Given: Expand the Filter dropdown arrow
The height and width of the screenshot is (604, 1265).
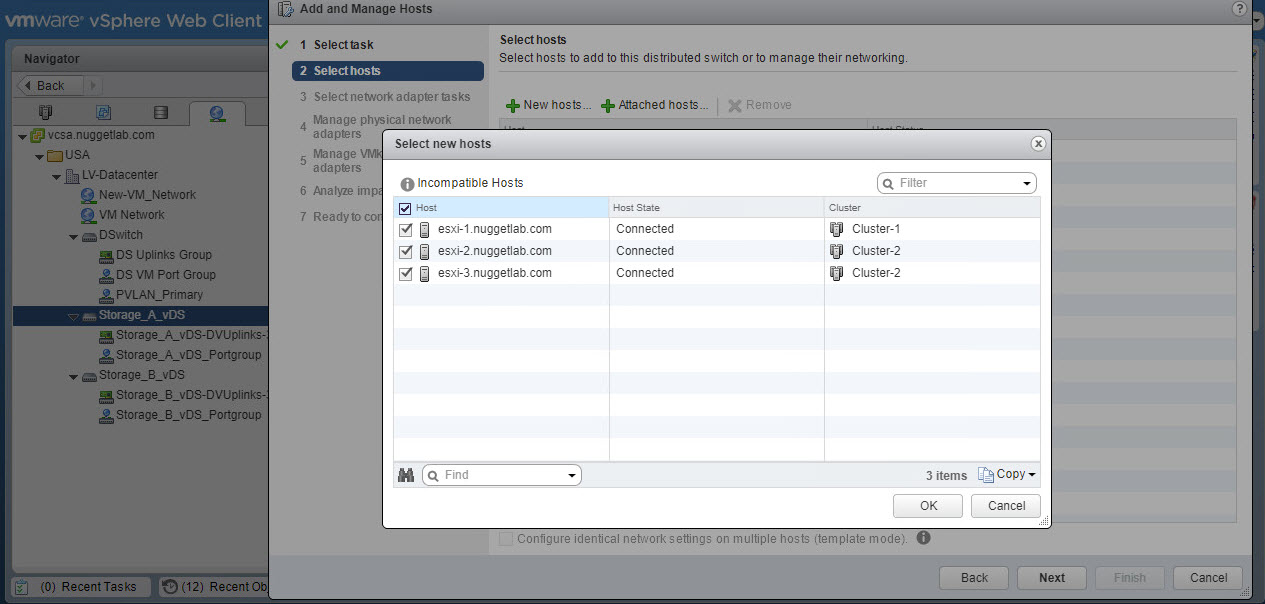Looking at the screenshot, I should 1026,184.
